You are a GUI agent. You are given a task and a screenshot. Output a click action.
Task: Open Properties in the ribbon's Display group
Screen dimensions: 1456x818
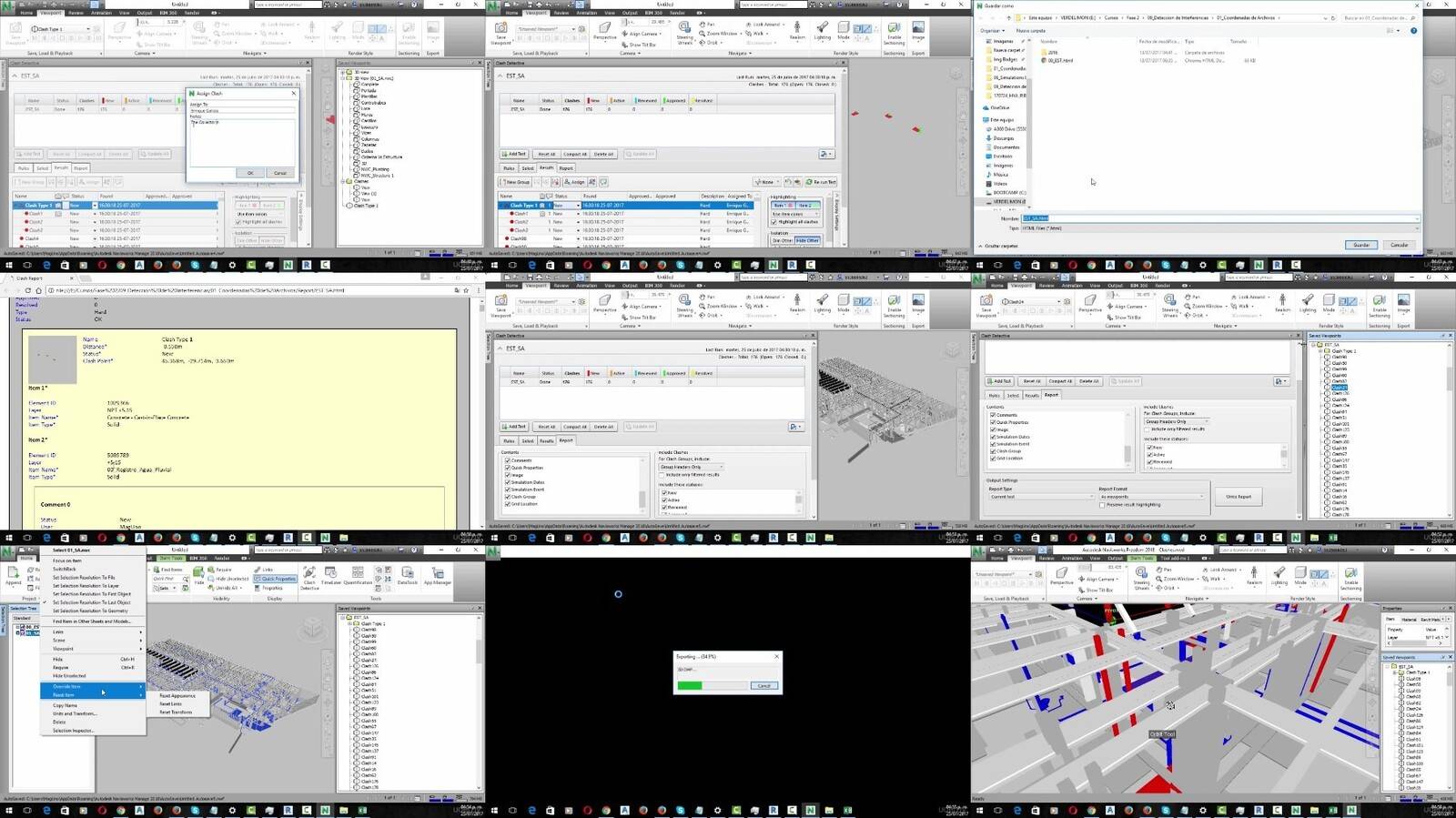coord(269,588)
